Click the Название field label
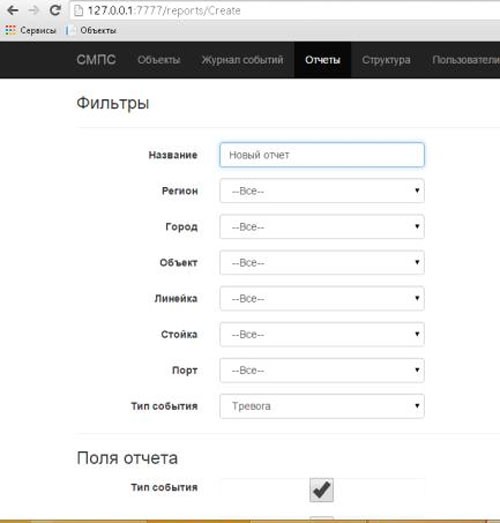This screenshot has width=500, height=523. [x=173, y=155]
